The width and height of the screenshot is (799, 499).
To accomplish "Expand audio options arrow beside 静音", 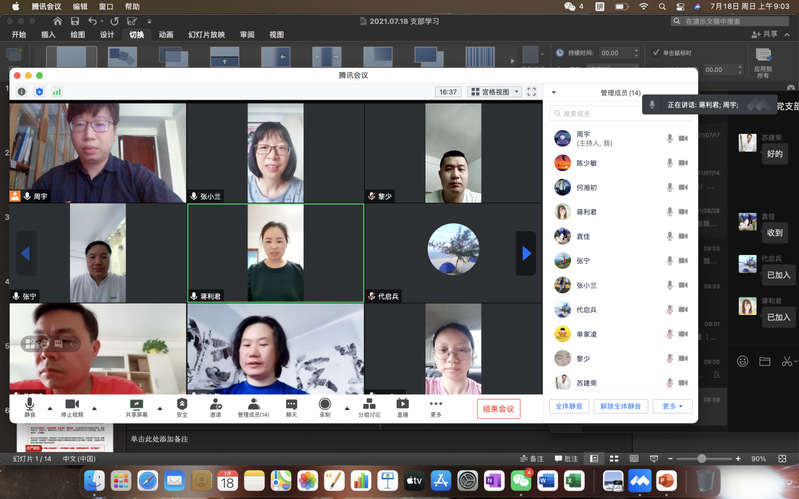I will coord(49,408).
